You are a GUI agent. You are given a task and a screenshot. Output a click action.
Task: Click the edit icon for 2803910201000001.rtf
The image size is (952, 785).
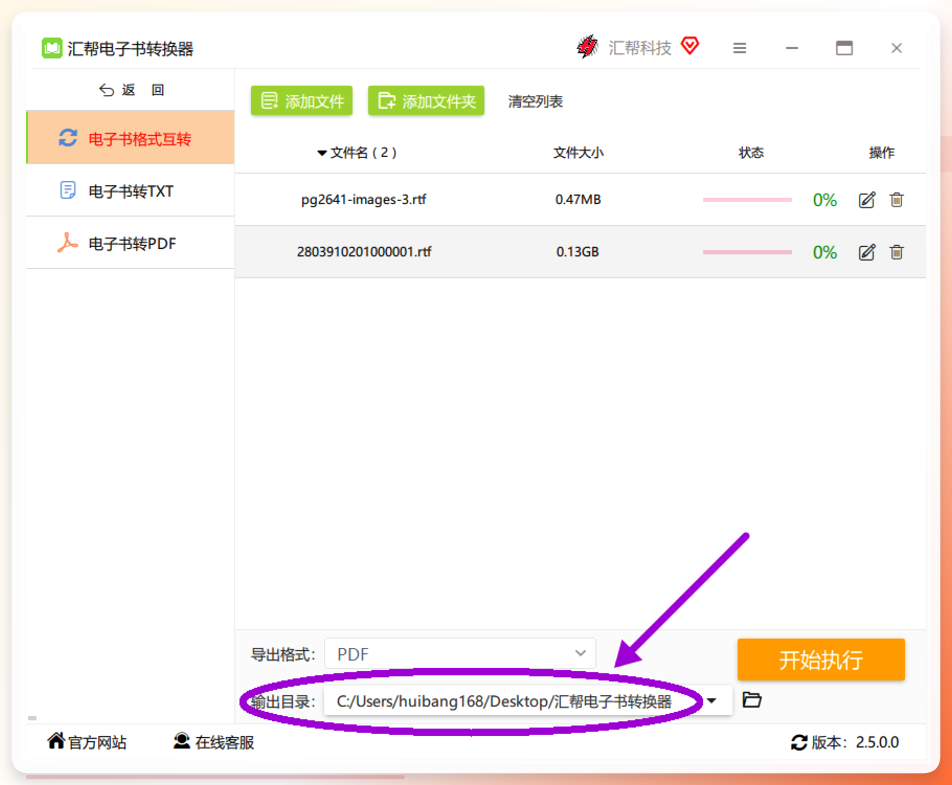[866, 252]
